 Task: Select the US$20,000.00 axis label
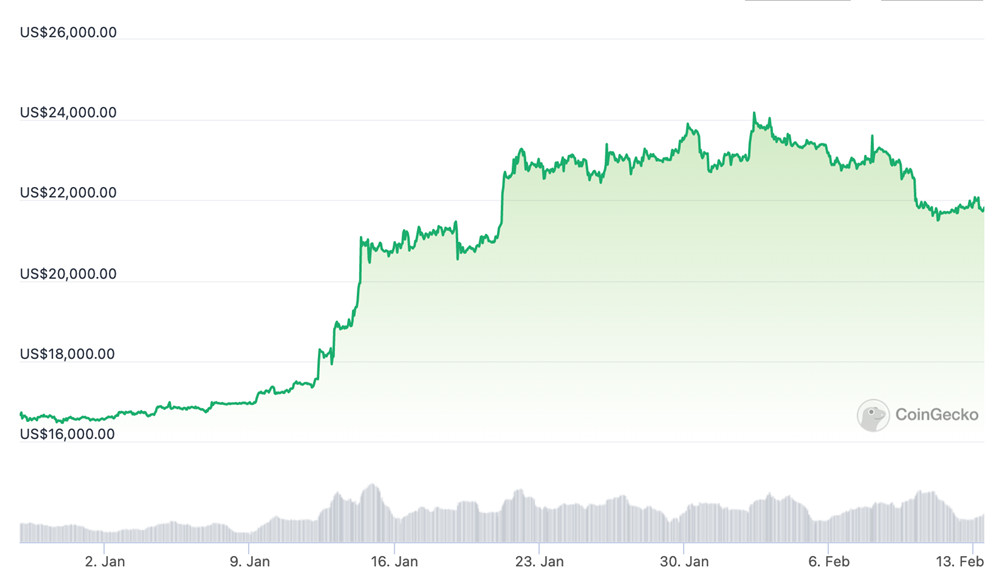click(x=68, y=273)
